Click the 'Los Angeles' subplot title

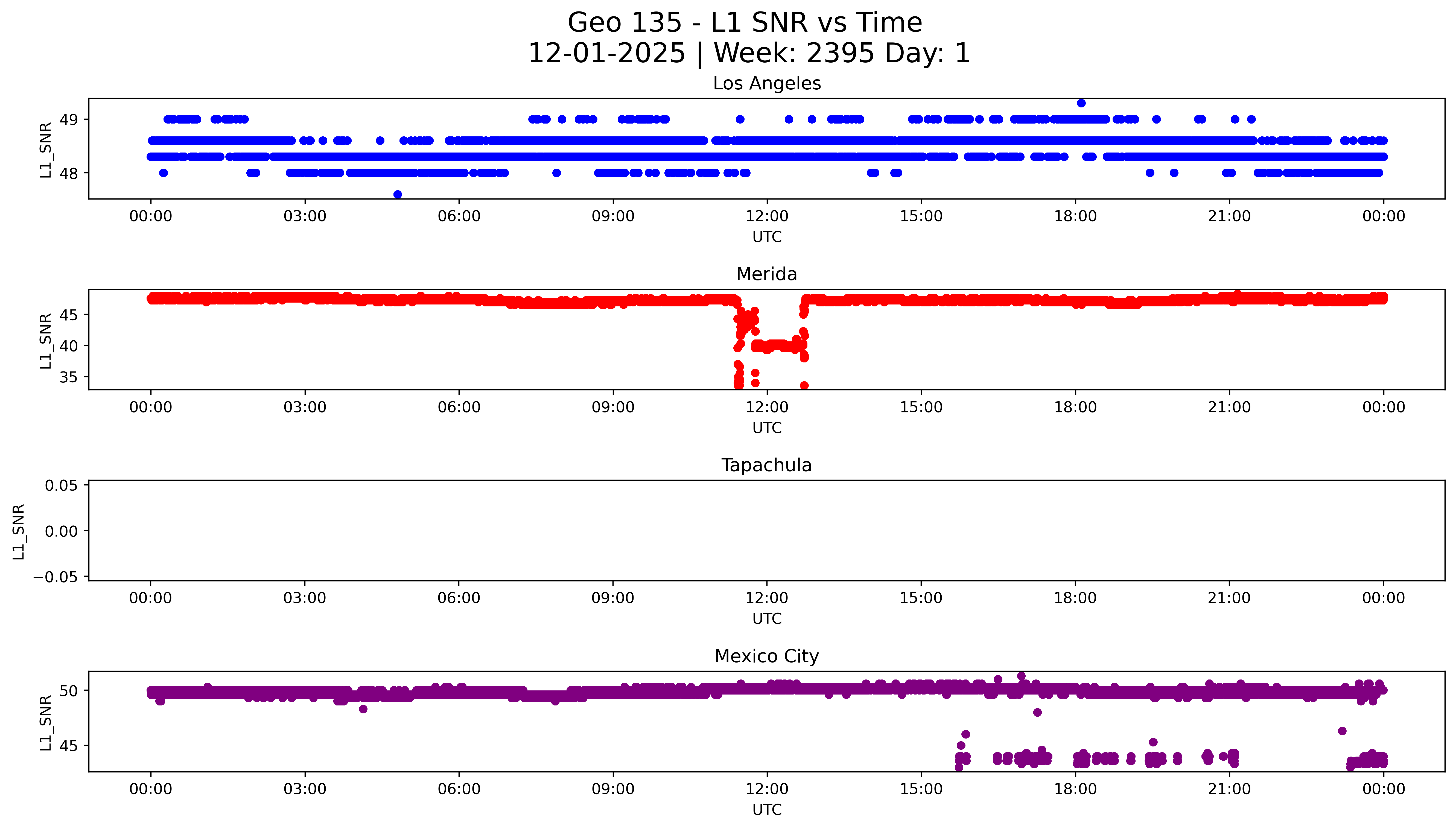pos(766,83)
